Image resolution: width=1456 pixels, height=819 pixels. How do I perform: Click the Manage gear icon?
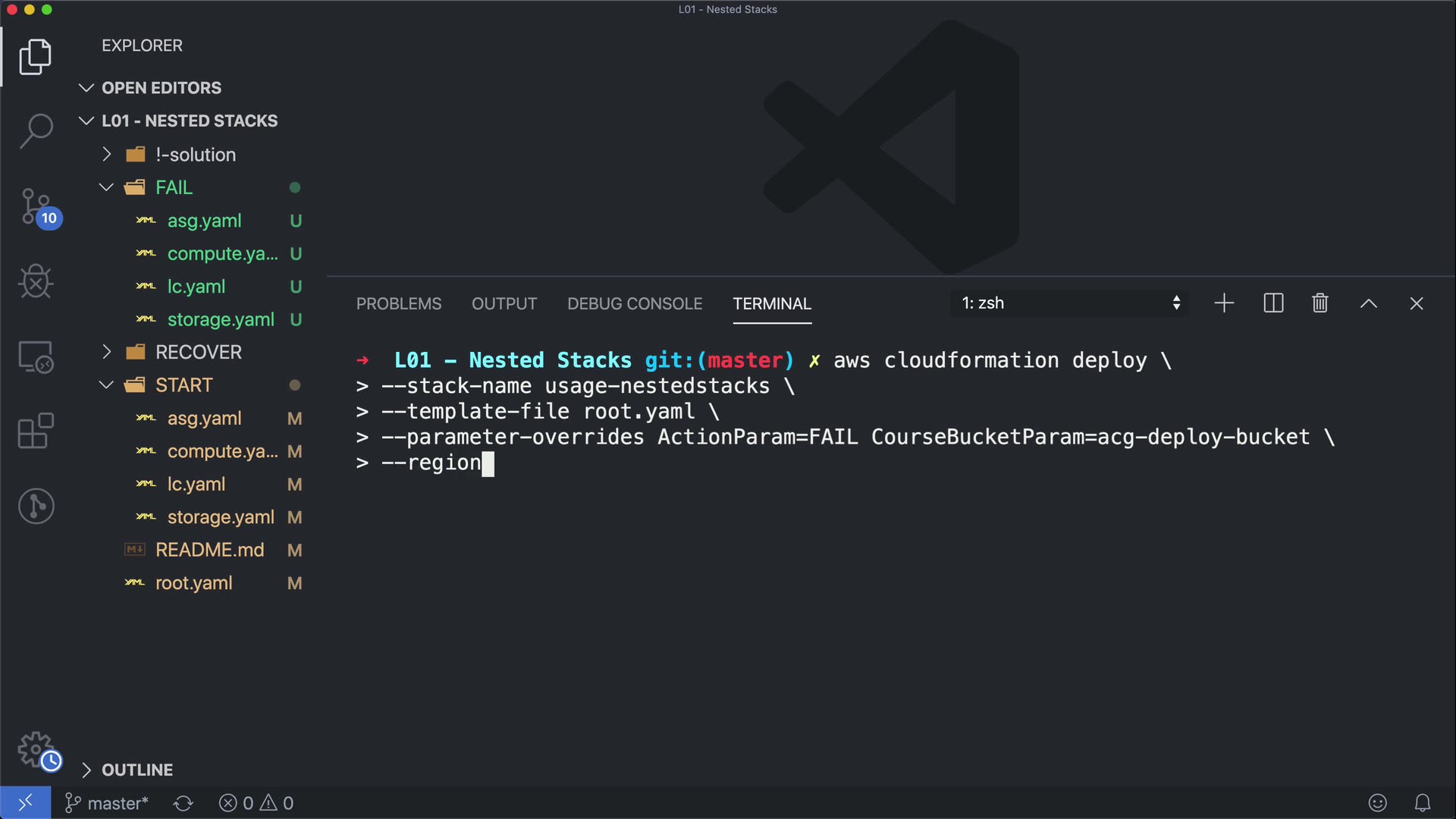point(36,749)
